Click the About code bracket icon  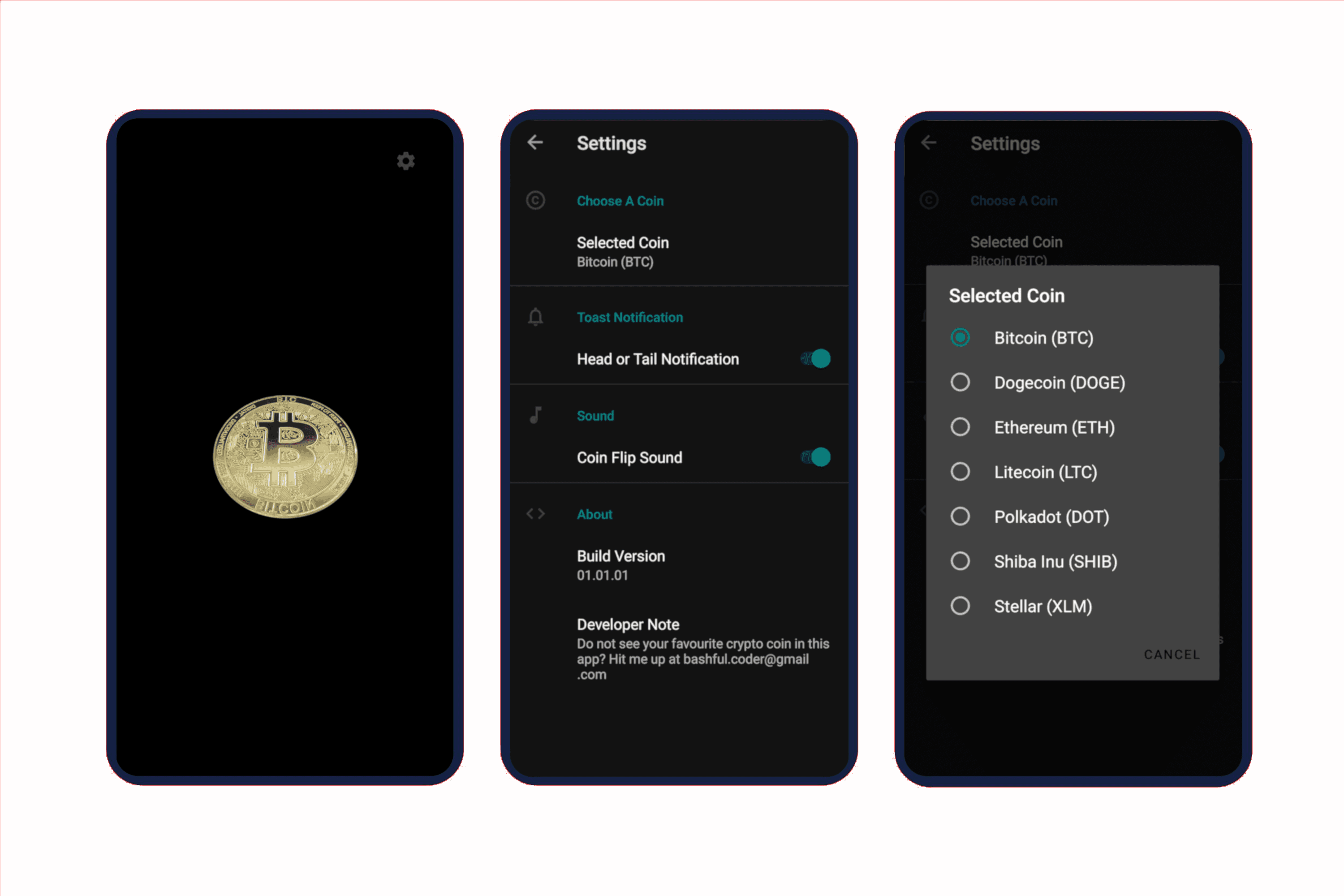536,513
